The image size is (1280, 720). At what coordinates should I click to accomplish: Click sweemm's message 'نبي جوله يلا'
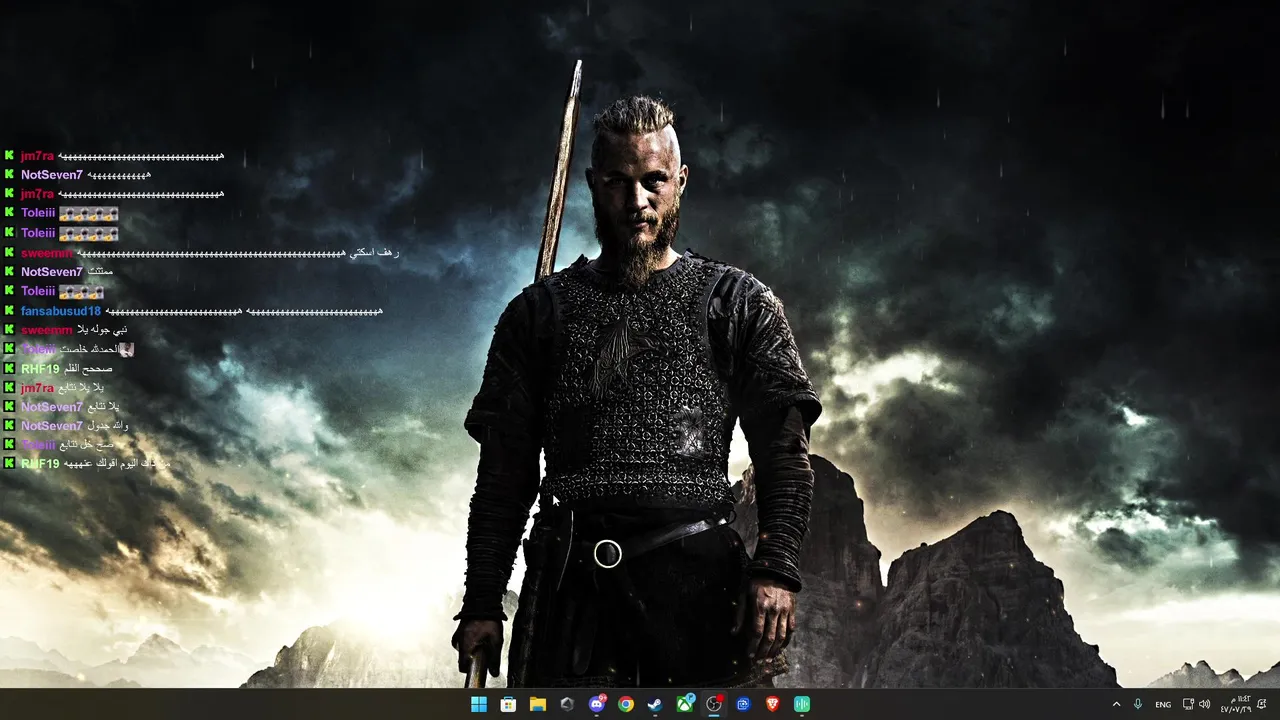point(102,330)
